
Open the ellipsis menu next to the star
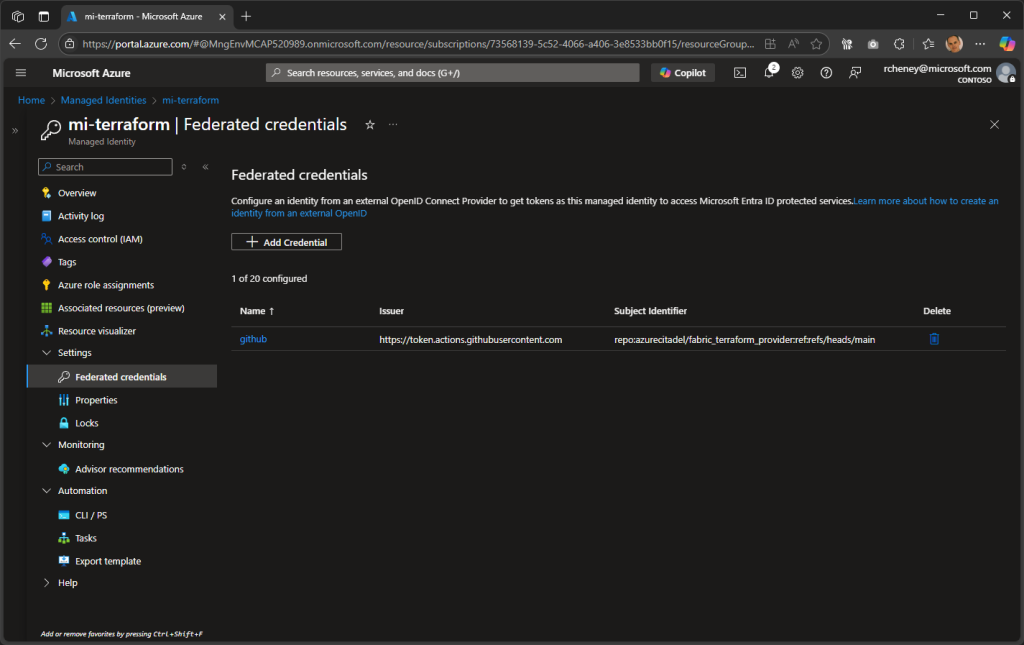[x=392, y=124]
